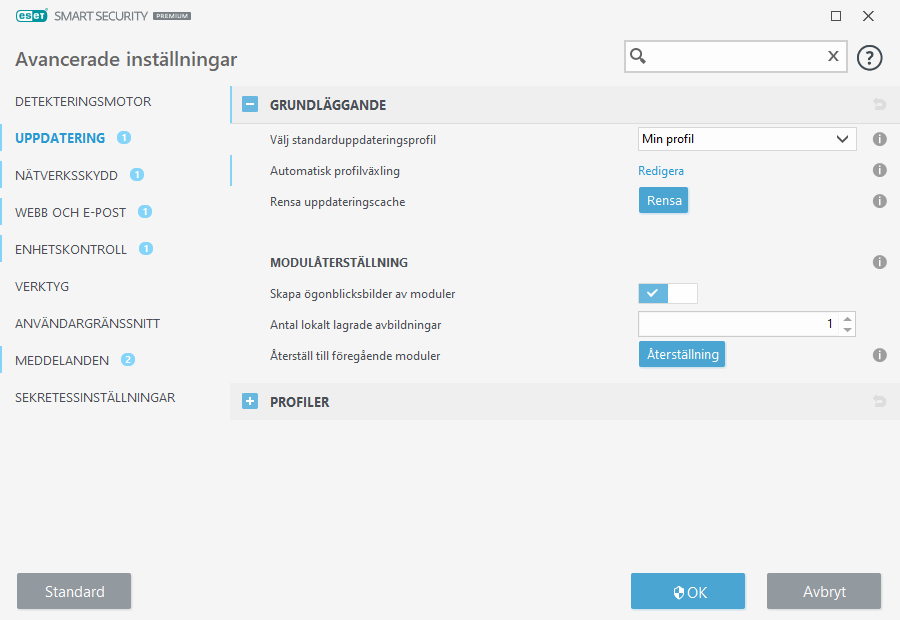
Task: Click info icon beside Automatisk profilväxling
Action: (x=880, y=171)
